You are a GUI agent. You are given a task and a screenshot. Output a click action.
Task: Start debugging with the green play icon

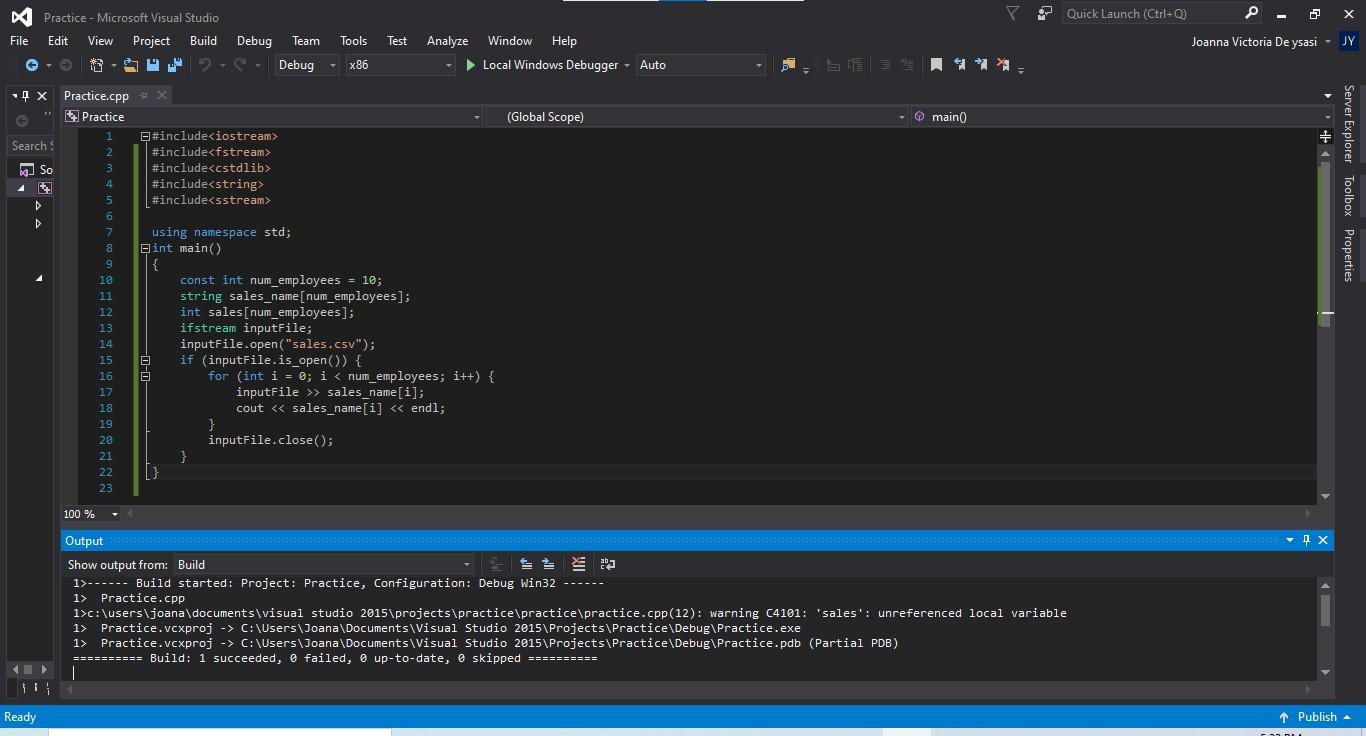click(471, 65)
